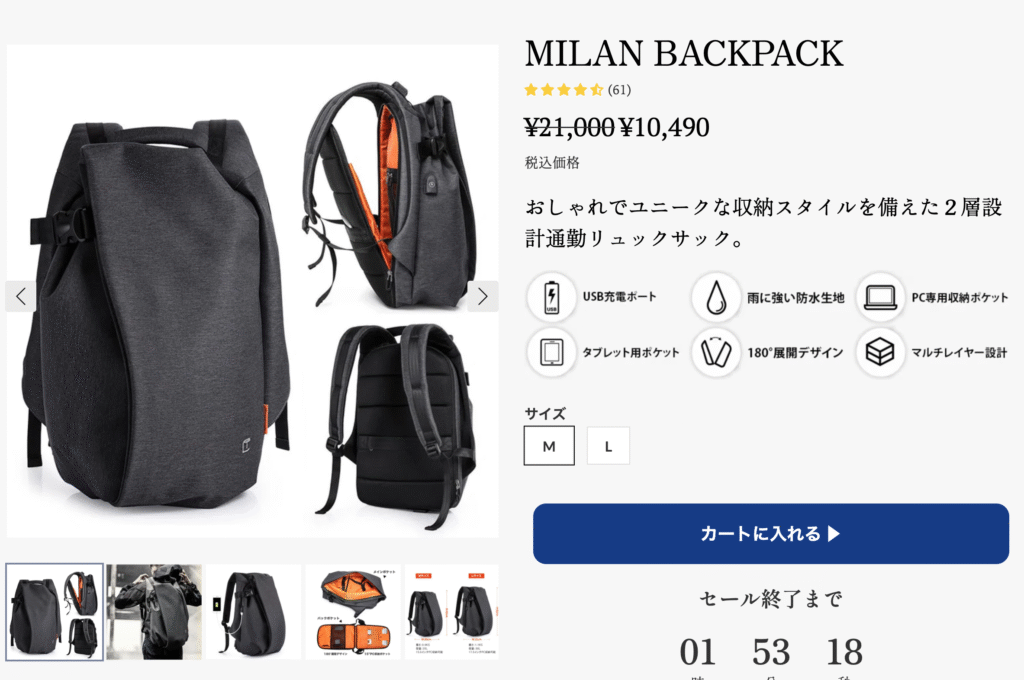Click the 180° opening design icon
The width and height of the screenshot is (1024, 680).
coord(716,353)
